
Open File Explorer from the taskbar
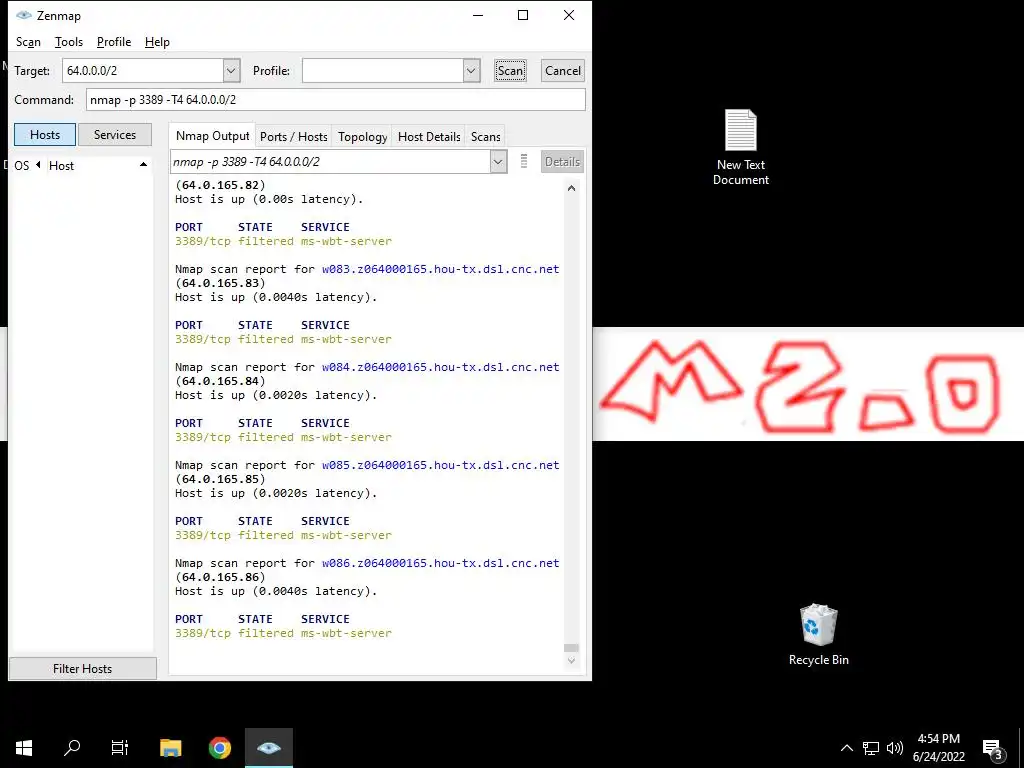pos(170,748)
